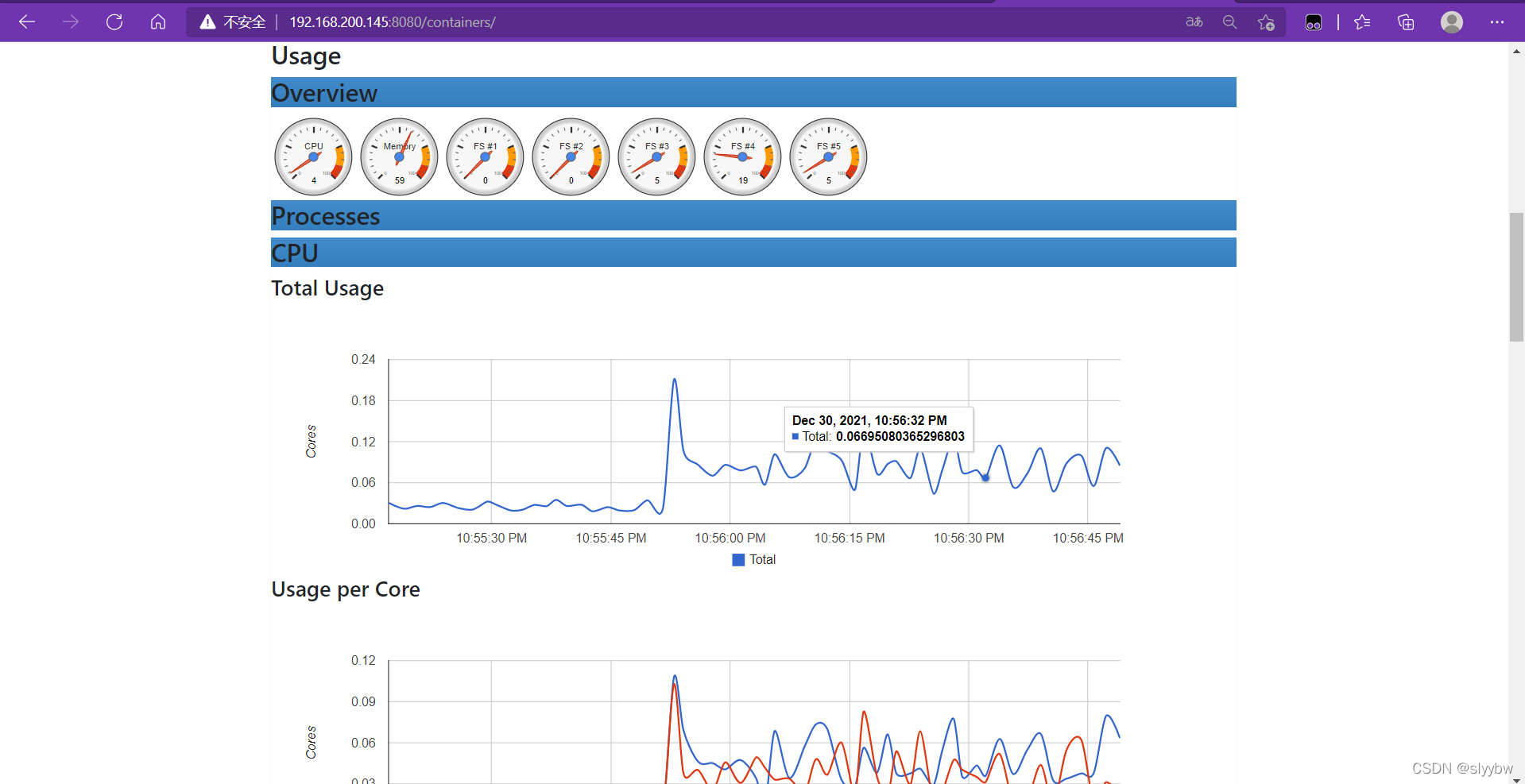Click the 0.24 y-axis label

[x=363, y=360]
